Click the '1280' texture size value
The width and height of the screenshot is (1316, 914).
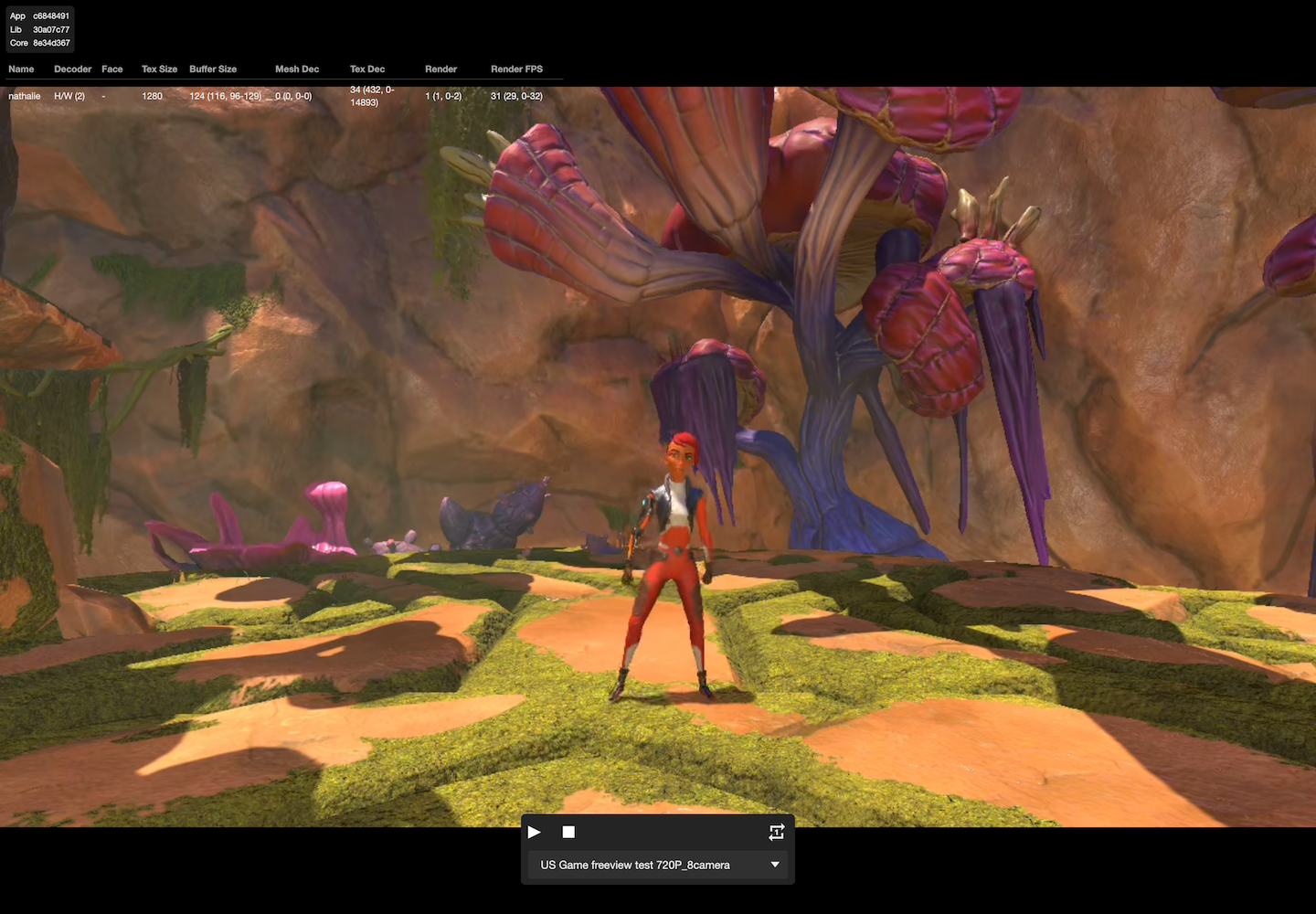[153, 96]
